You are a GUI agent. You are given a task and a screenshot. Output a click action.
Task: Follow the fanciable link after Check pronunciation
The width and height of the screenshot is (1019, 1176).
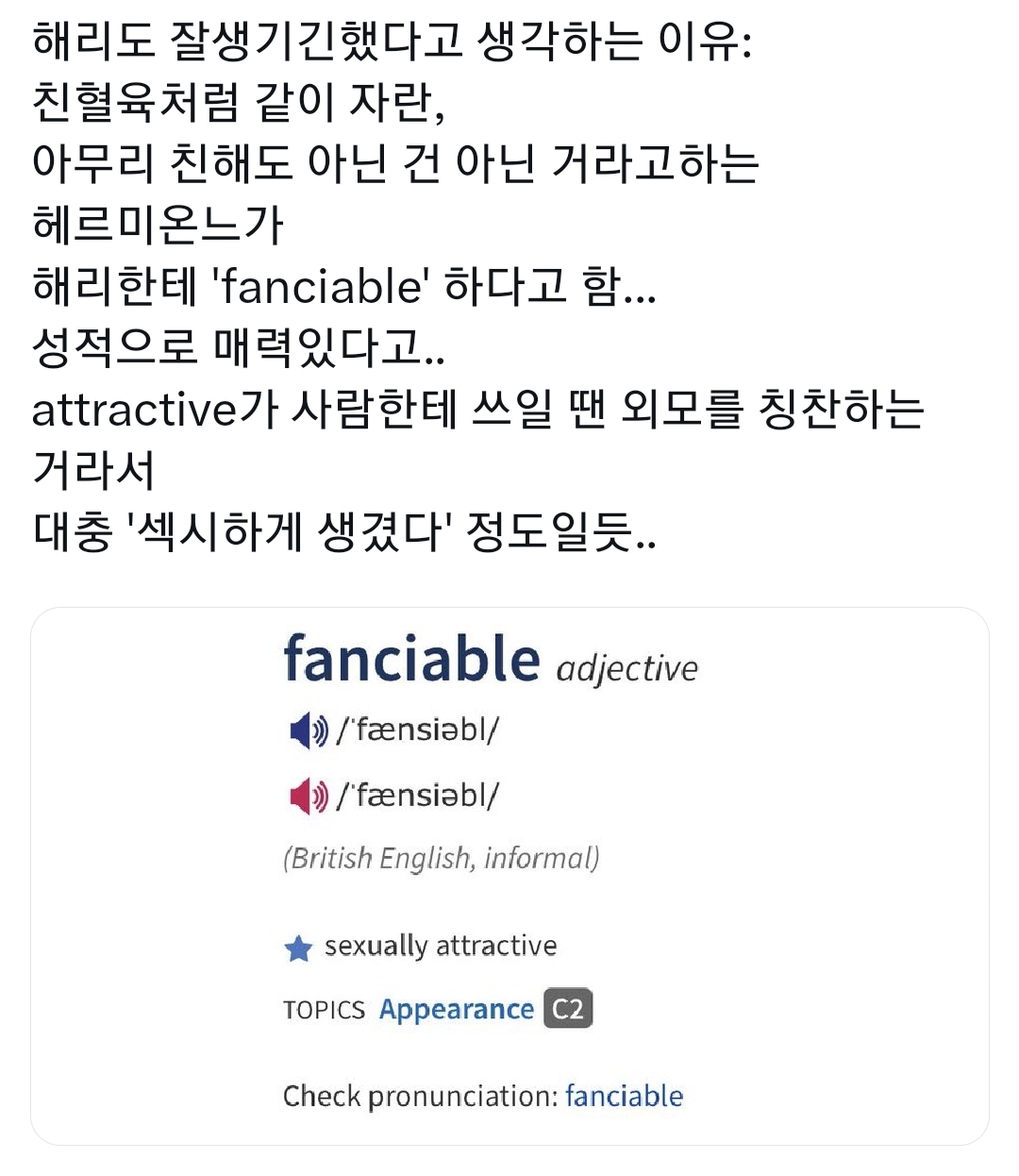tap(624, 1096)
